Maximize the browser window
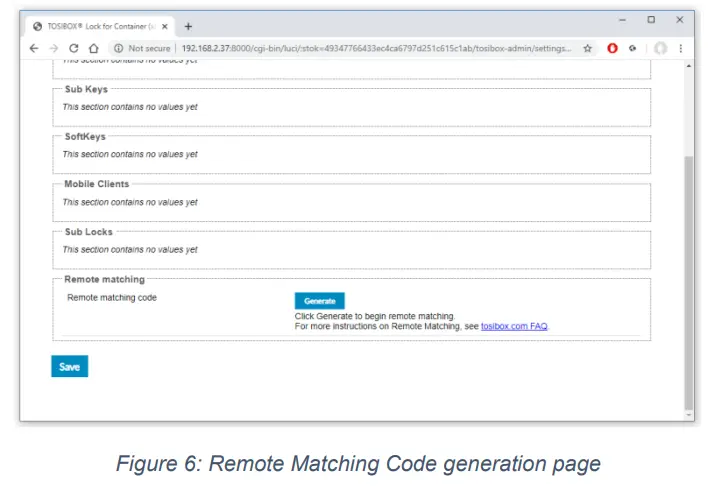 651,20
